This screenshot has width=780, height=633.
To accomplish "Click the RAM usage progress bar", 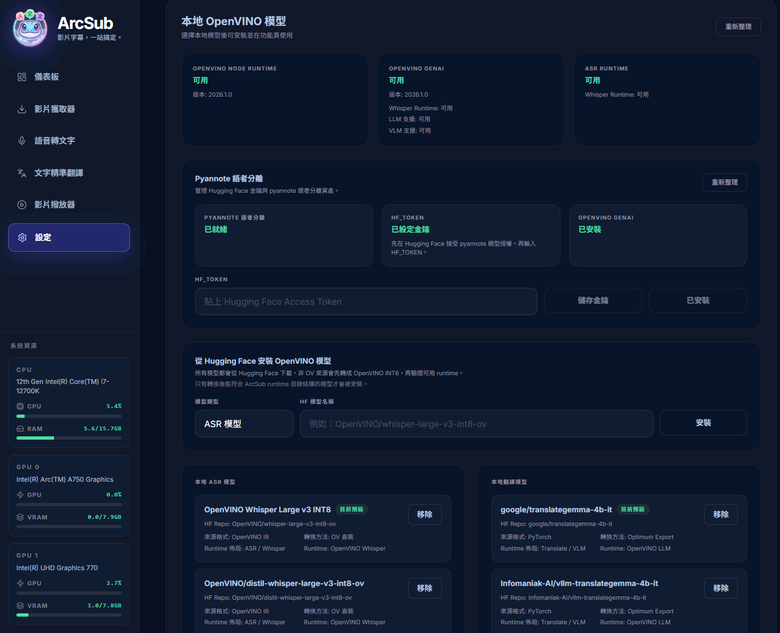I will point(69,438).
